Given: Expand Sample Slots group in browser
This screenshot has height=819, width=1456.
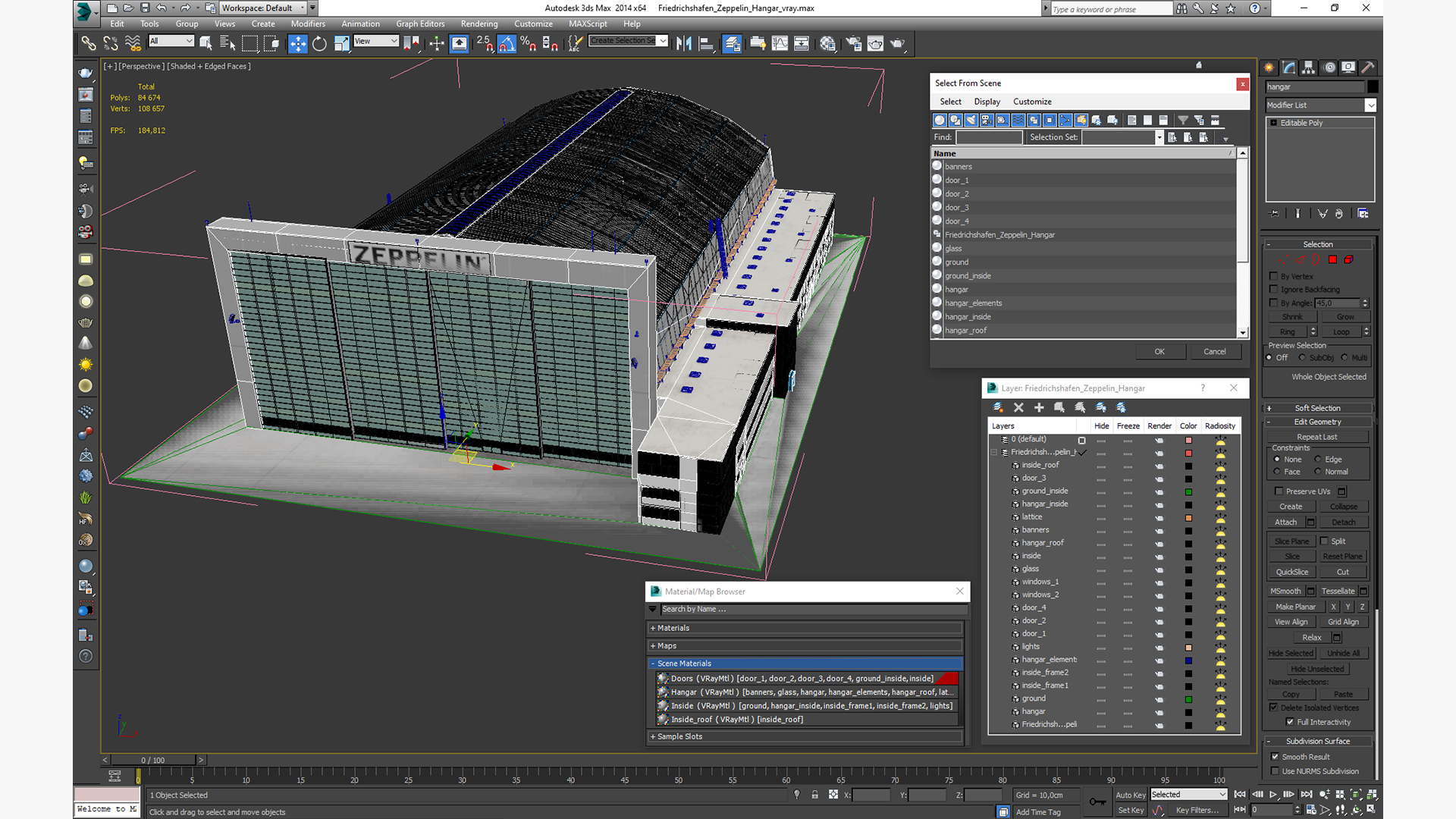Looking at the screenshot, I should [x=805, y=736].
